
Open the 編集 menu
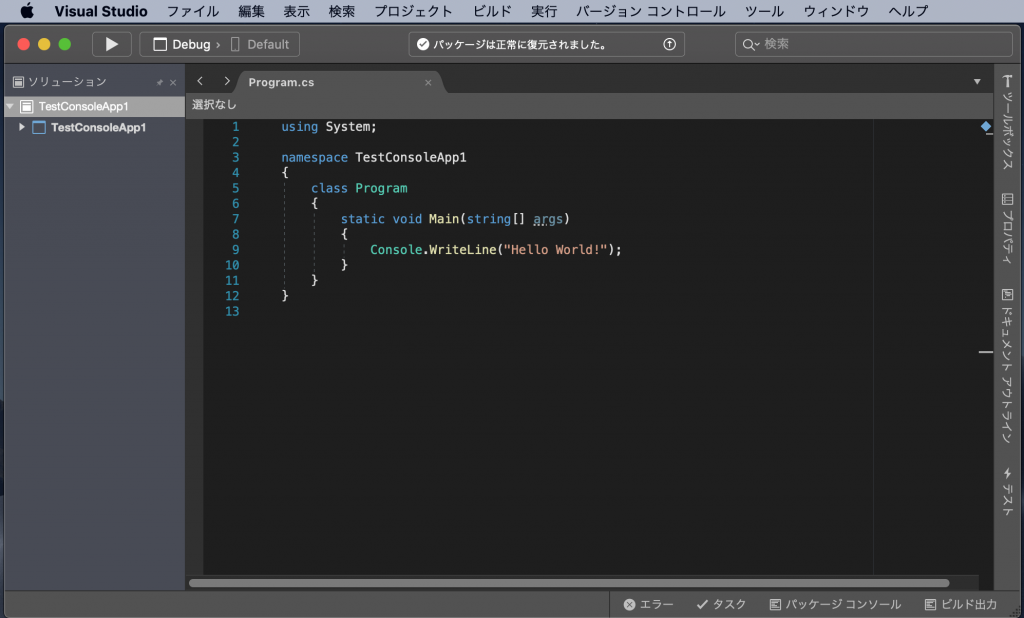coord(251,11)
